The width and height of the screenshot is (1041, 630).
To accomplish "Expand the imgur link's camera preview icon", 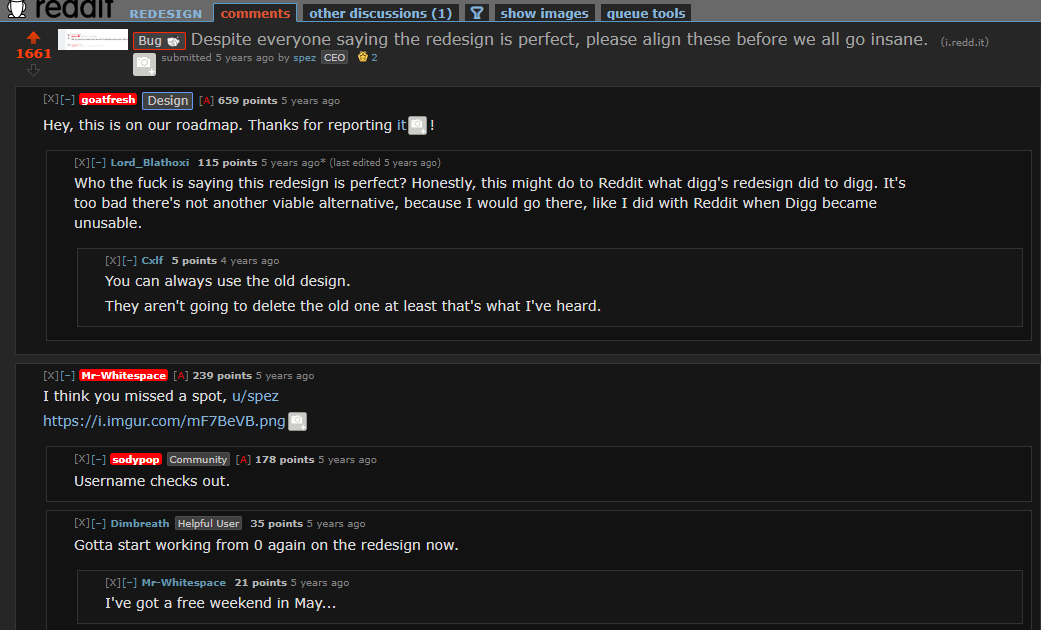I will [x=297, y=422].
